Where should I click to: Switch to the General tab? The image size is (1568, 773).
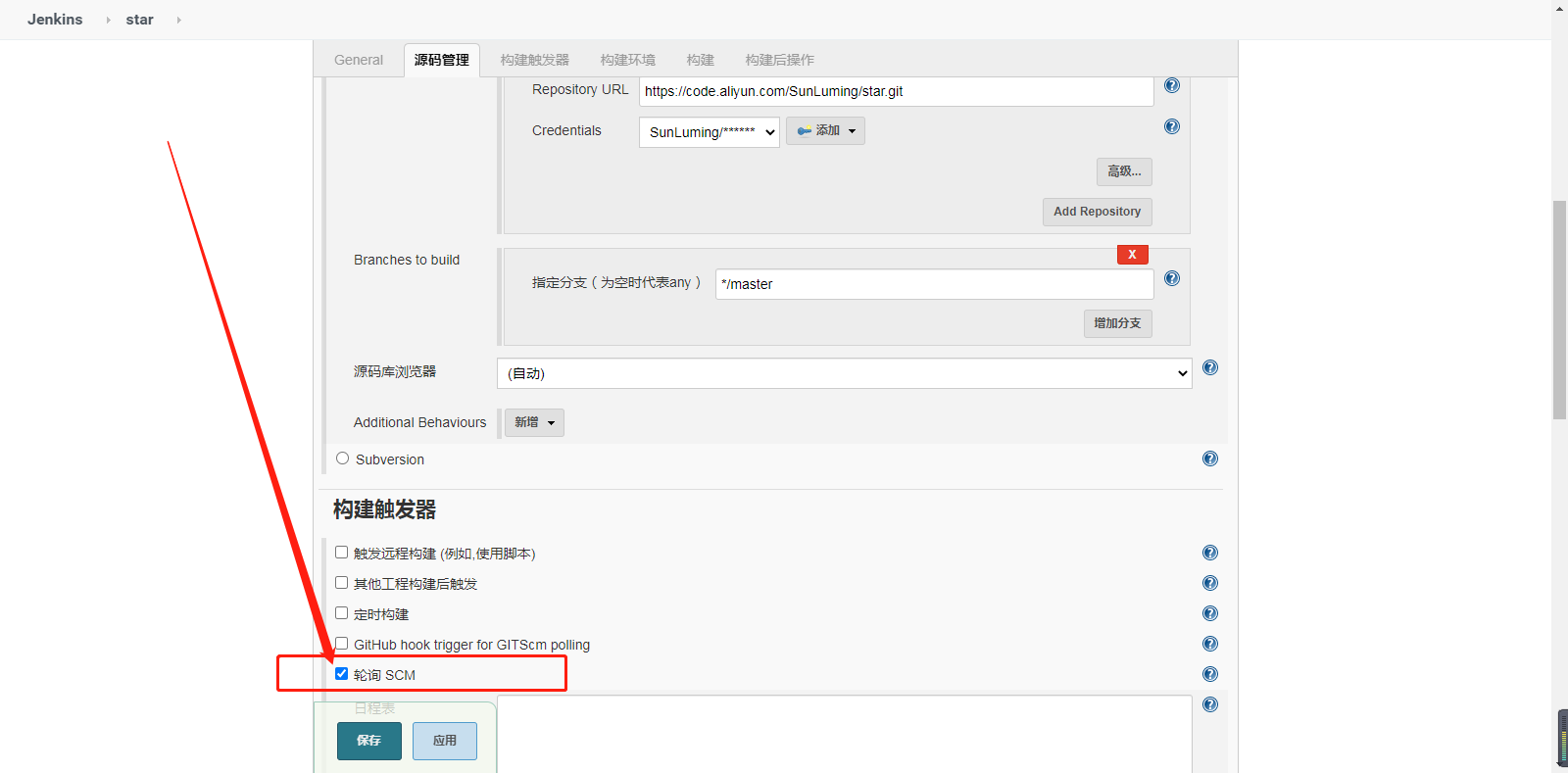coord(359,60)
